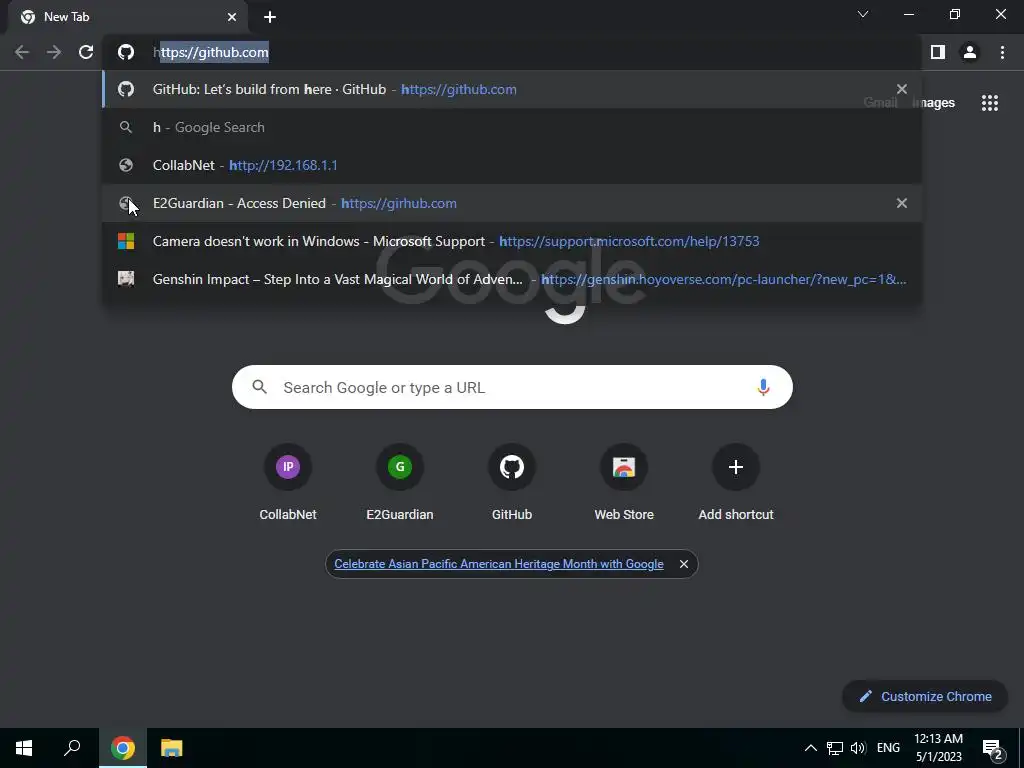This screenshot has height=768, width=1024.
Task: Select the Genshin Impact suggestion
Action: click(512, 279)
